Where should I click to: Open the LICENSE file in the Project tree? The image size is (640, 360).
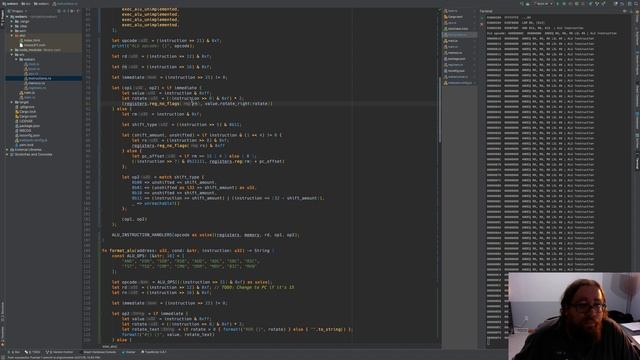[x=25, y=121]
